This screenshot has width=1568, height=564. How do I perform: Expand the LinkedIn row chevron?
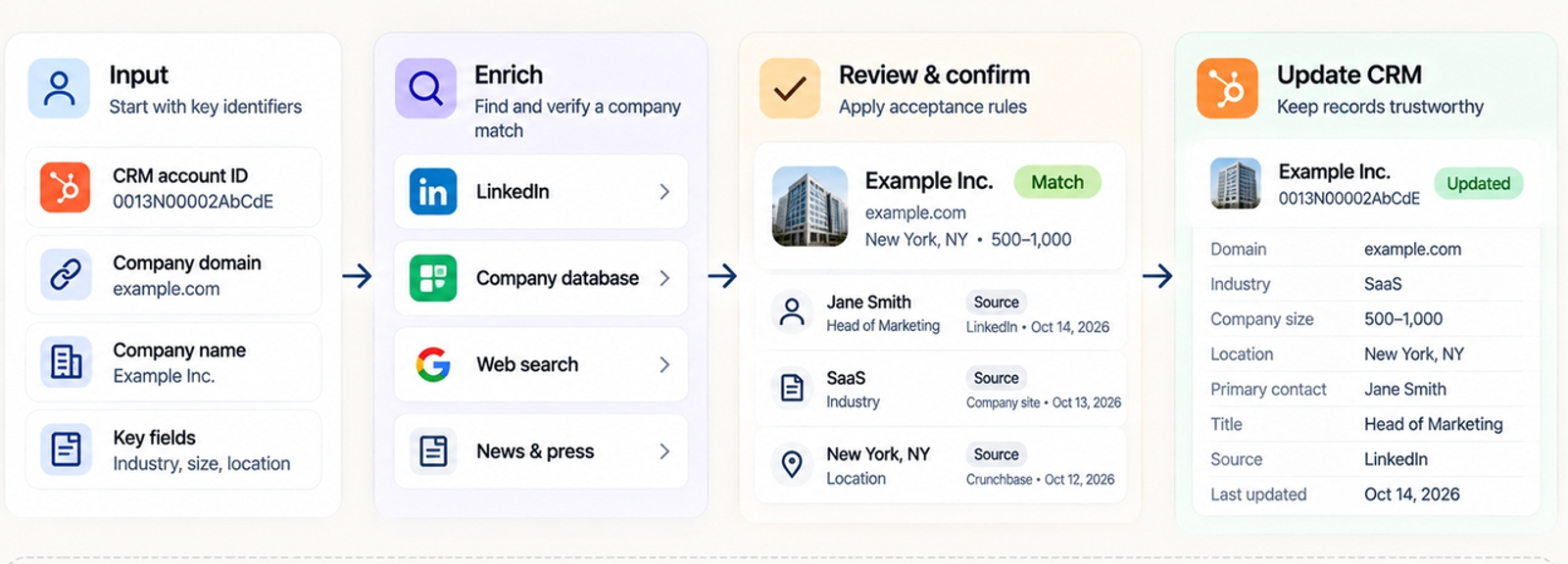664,192
